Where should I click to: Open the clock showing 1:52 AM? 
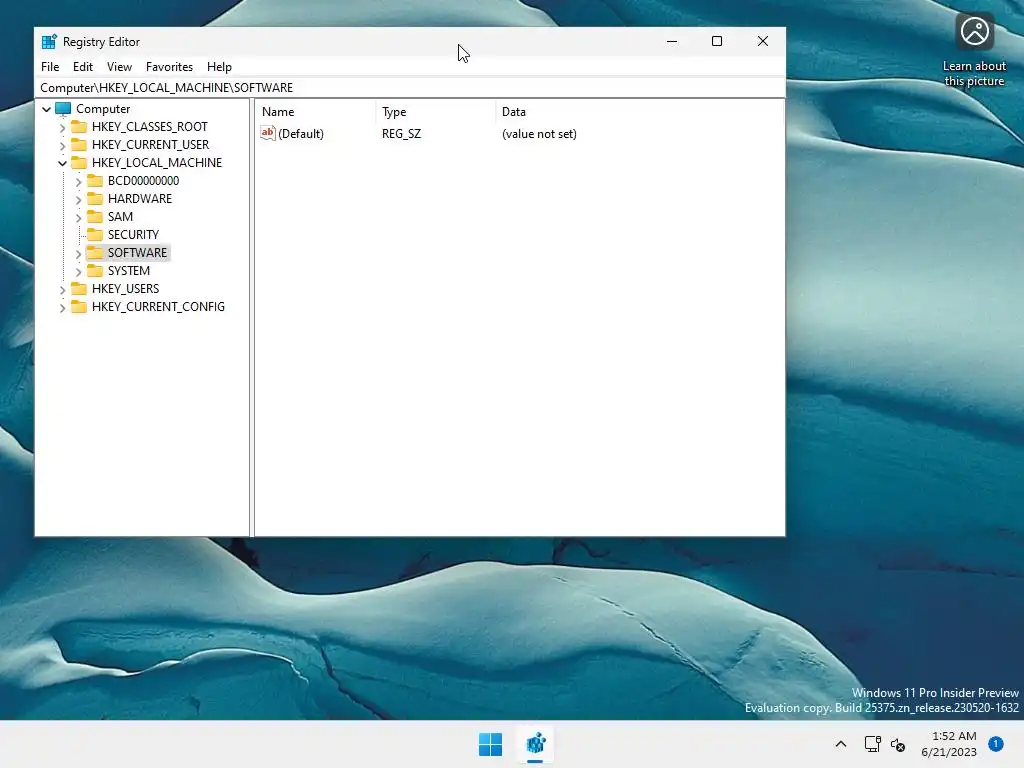click(949, 744)
